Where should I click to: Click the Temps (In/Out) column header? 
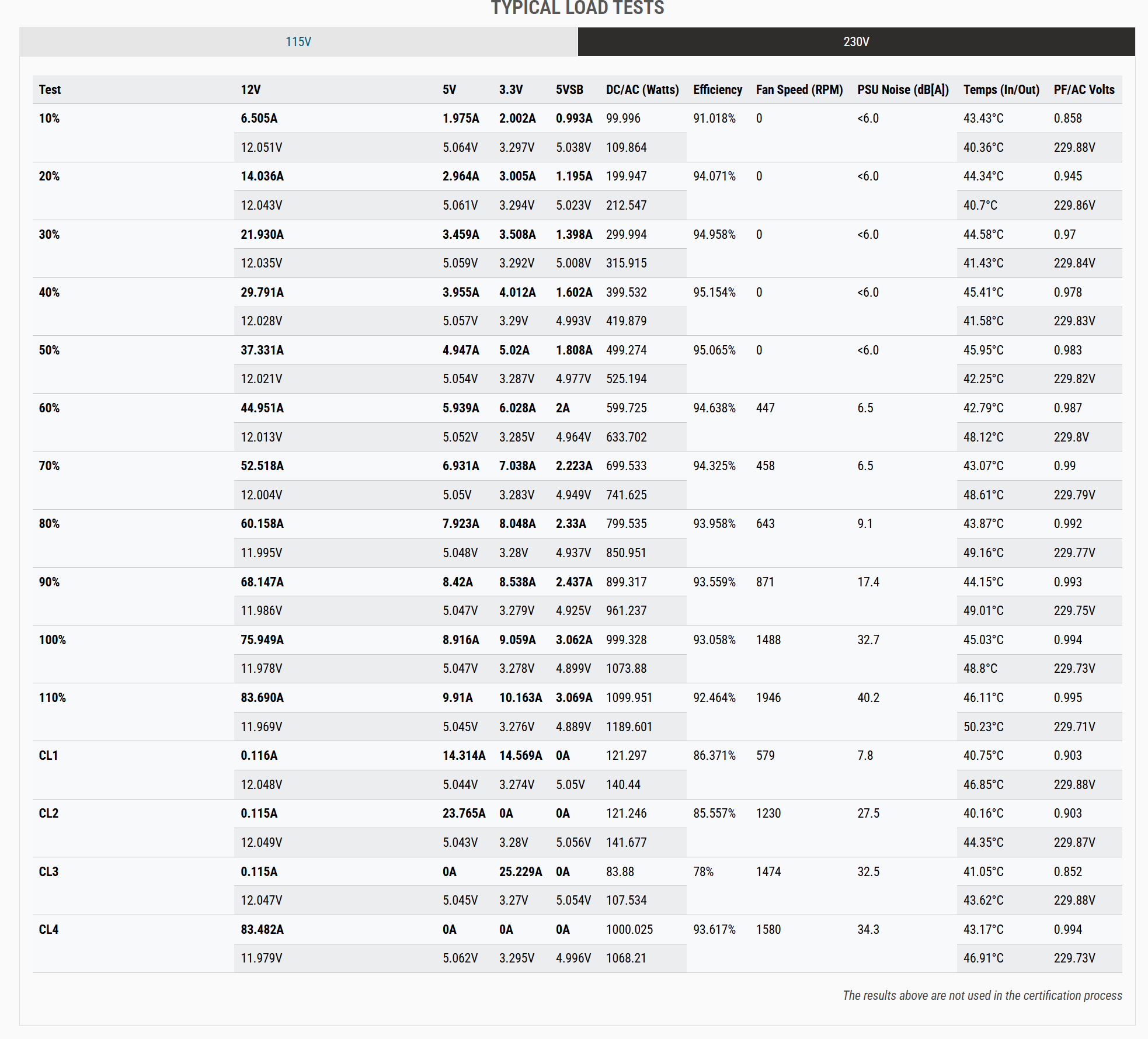(1001, 90)
